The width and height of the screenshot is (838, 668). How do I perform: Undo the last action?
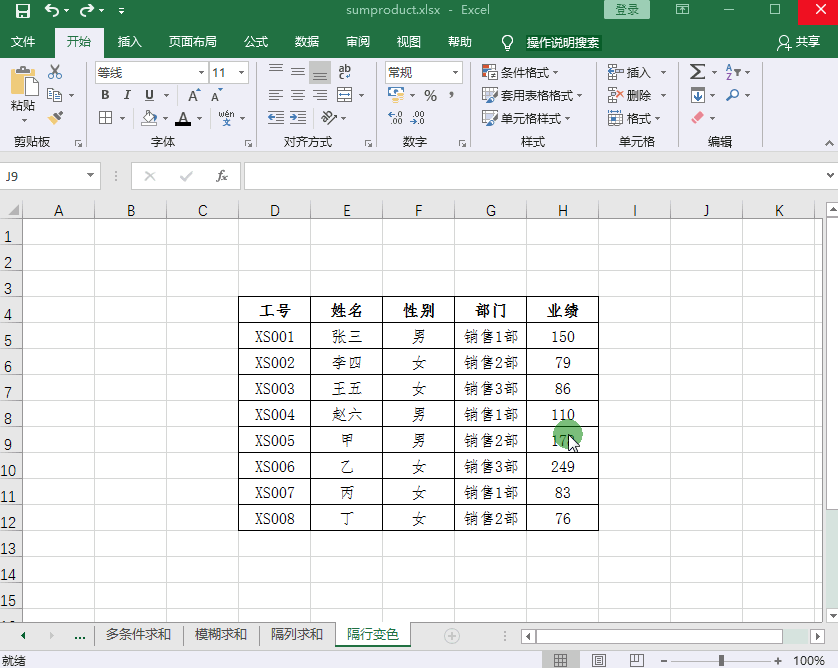tap(52, 10)
